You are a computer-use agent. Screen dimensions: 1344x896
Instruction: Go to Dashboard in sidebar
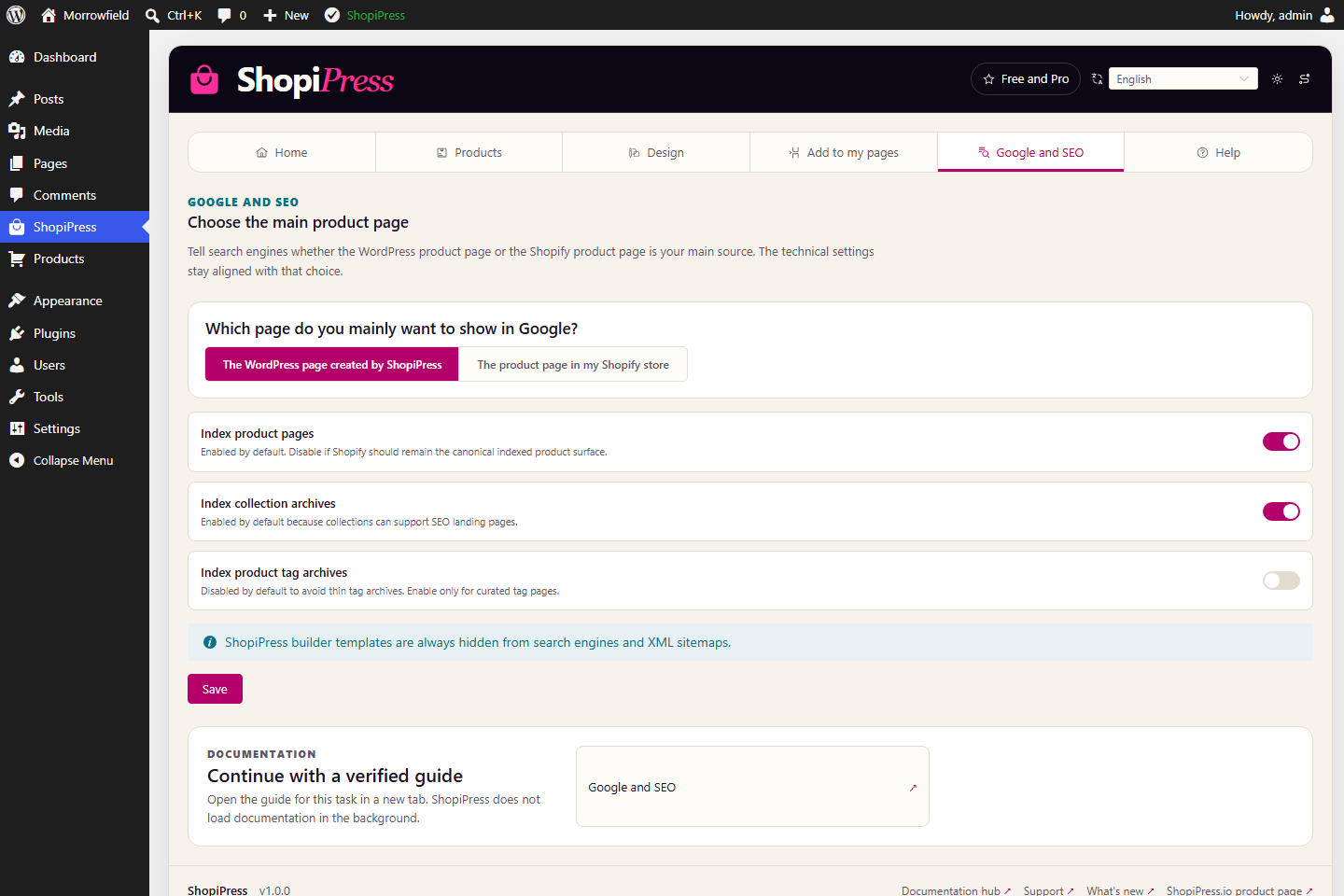75,57
